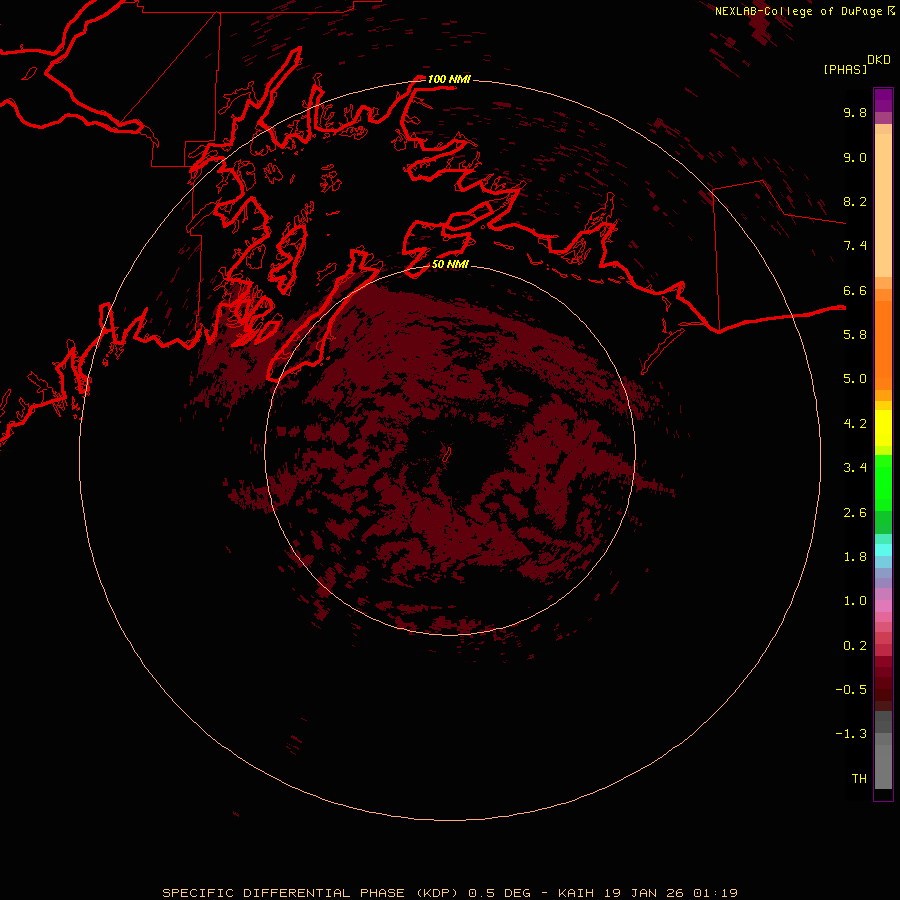The width and height of the screenshot is (900, 900).
Task: Click the -1.3 value on the color scale
Action: (x=851, y=734)
